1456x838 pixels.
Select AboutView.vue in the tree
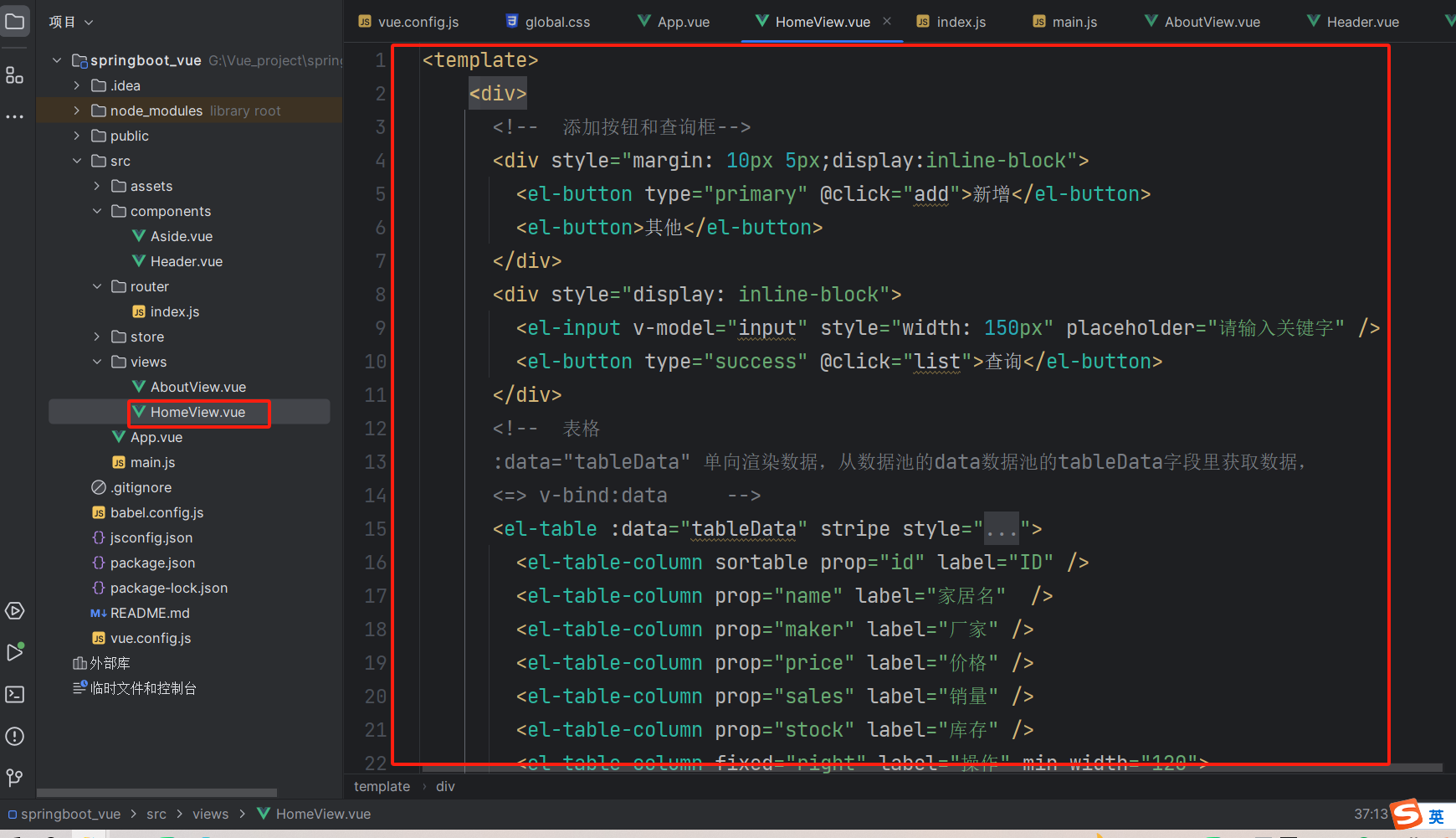coord(197,387)
